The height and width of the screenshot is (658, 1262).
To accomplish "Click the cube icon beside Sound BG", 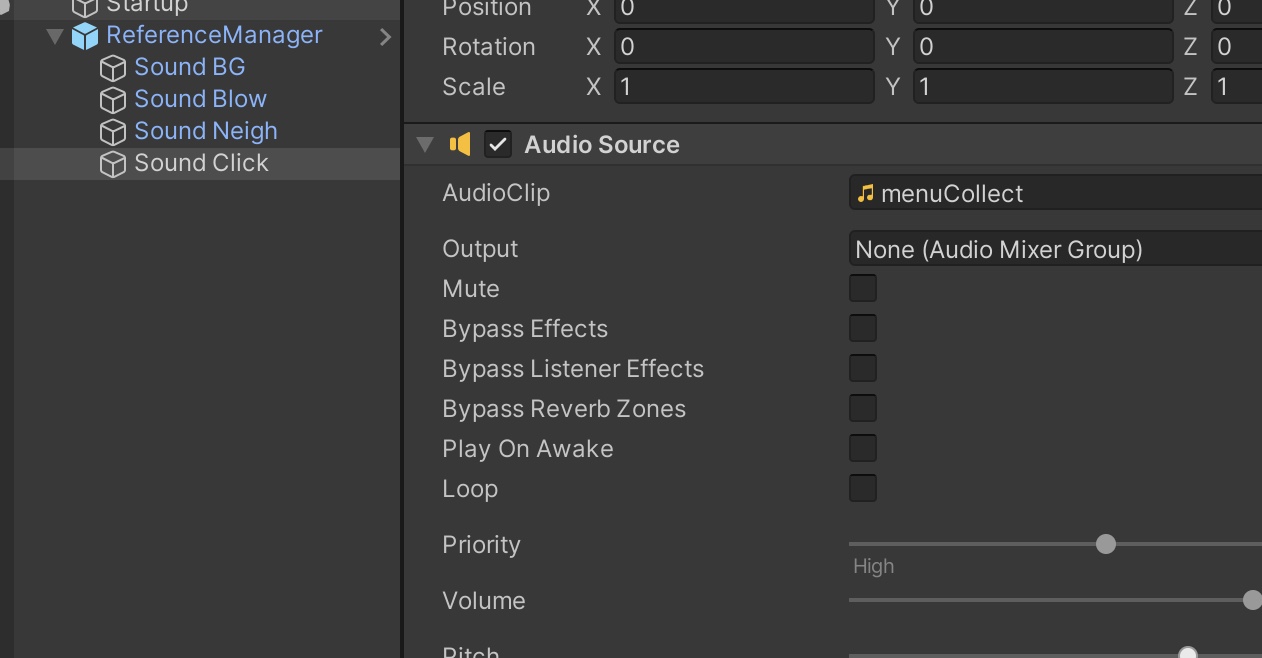I will point(113,66).
